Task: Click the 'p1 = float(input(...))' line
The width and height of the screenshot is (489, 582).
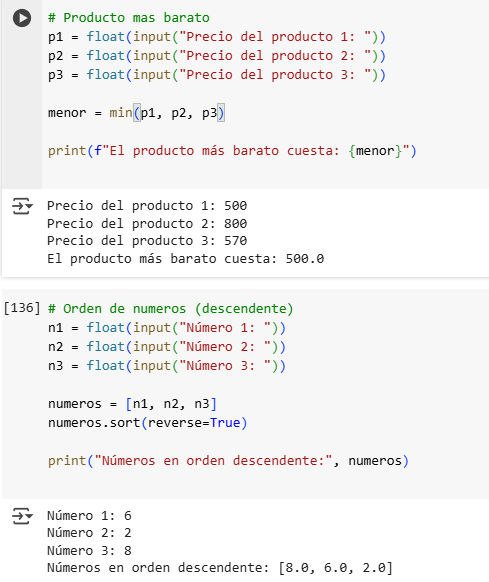Action: (x=217, y=37)
